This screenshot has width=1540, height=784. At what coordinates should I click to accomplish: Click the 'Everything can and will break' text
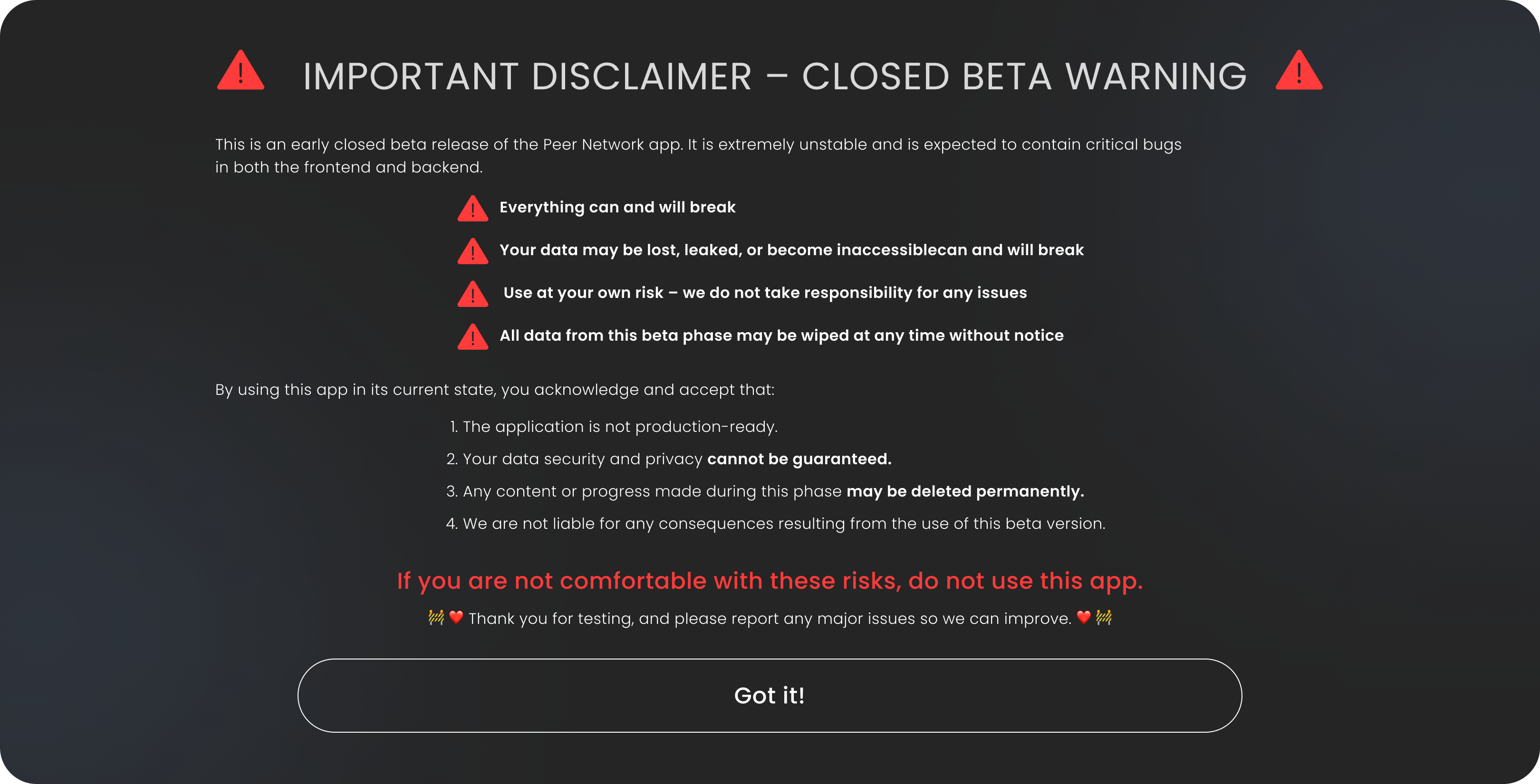pos(617,207)
